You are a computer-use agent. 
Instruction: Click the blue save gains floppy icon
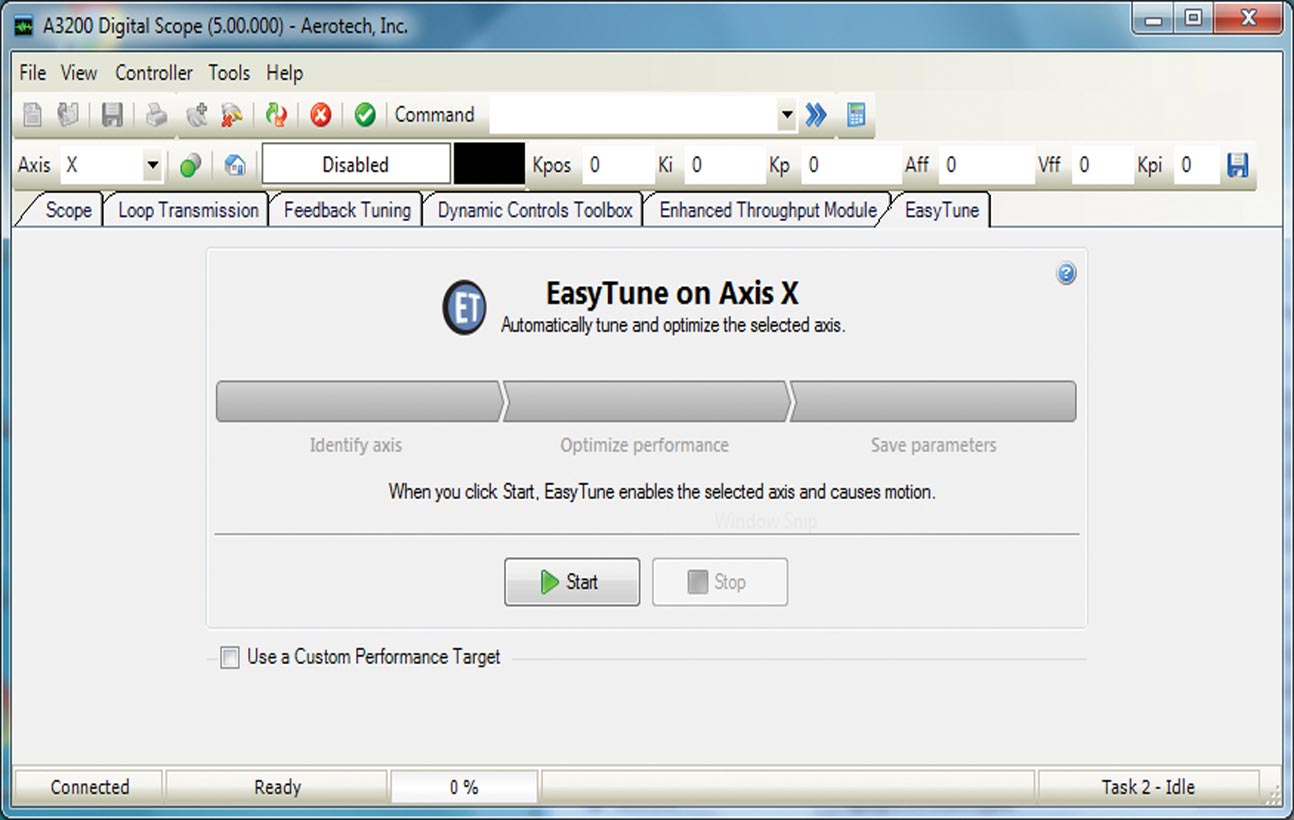[1238, 165]
